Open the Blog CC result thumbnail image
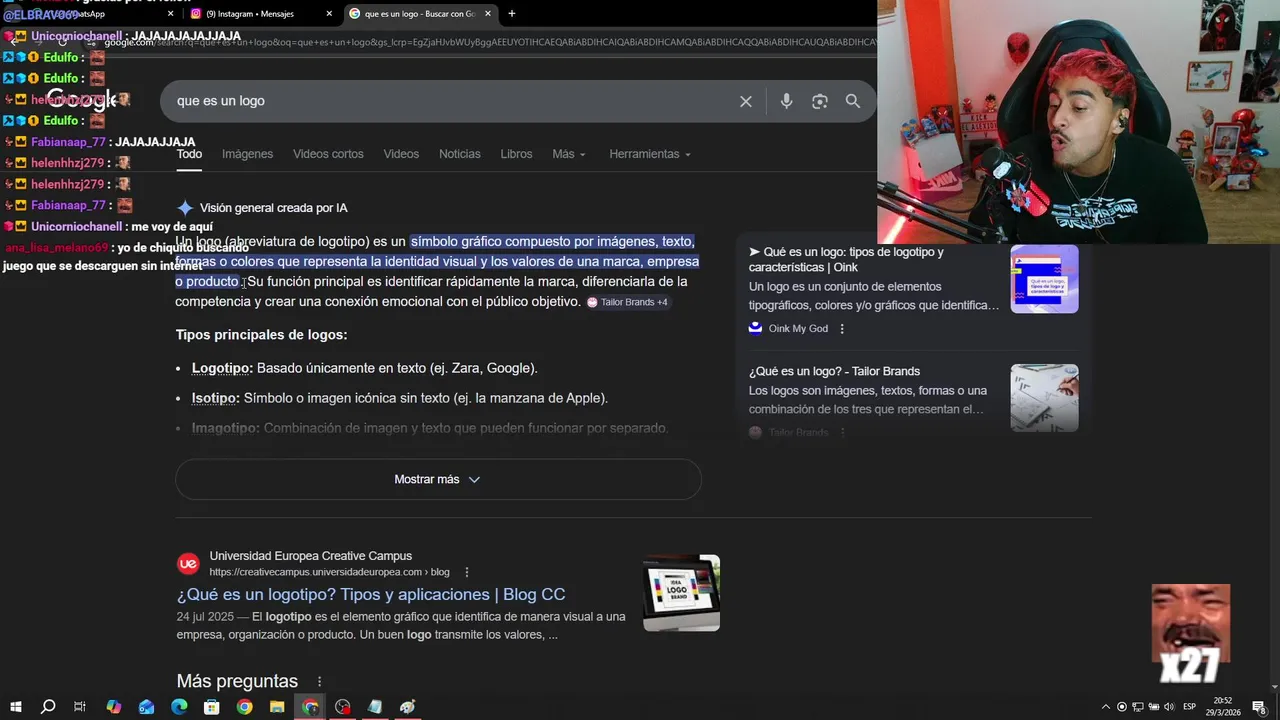This screenshot has width=1280, height=720. point(681,593)
